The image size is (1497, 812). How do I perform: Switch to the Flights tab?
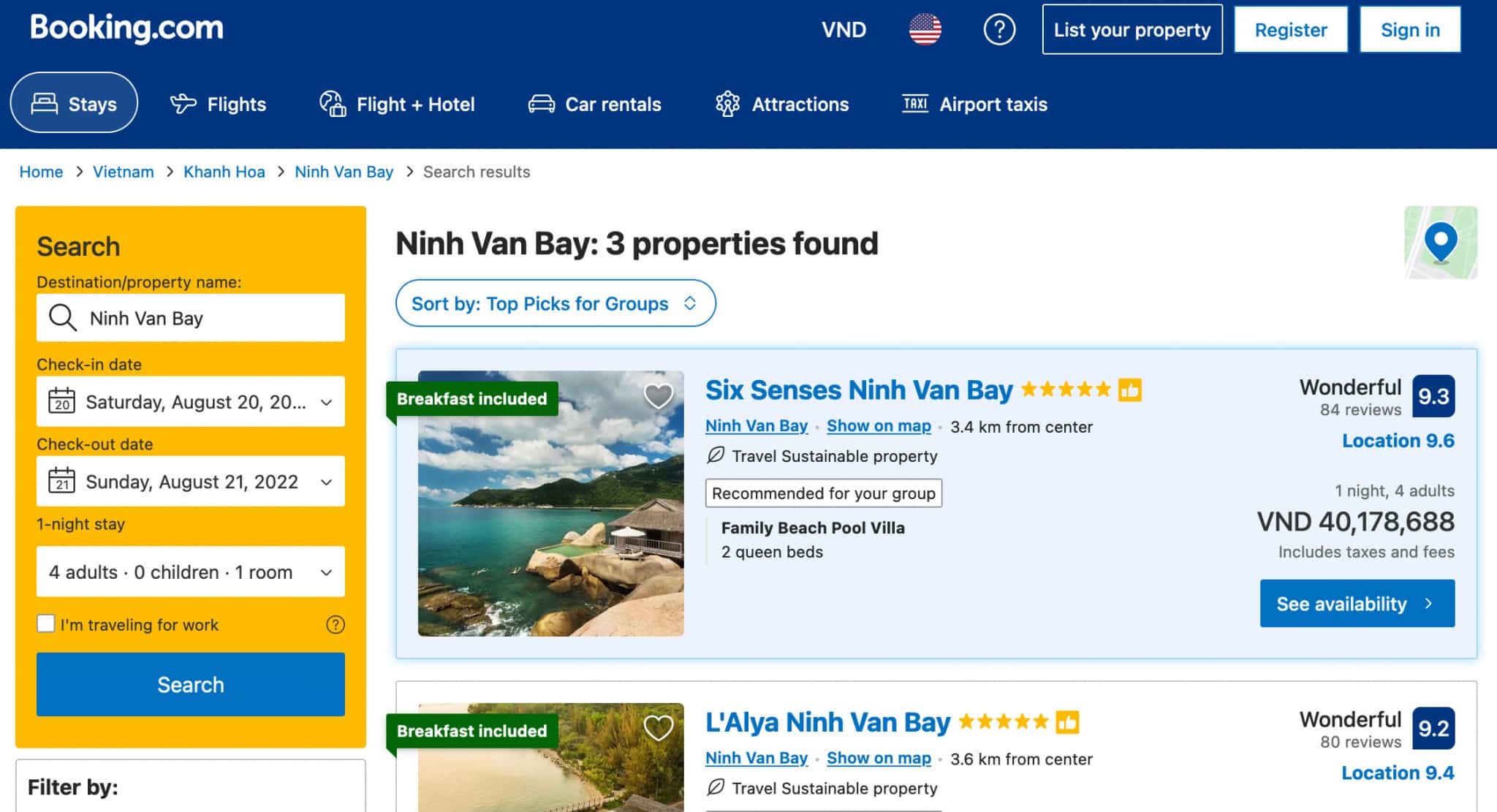tap(218, 104)
